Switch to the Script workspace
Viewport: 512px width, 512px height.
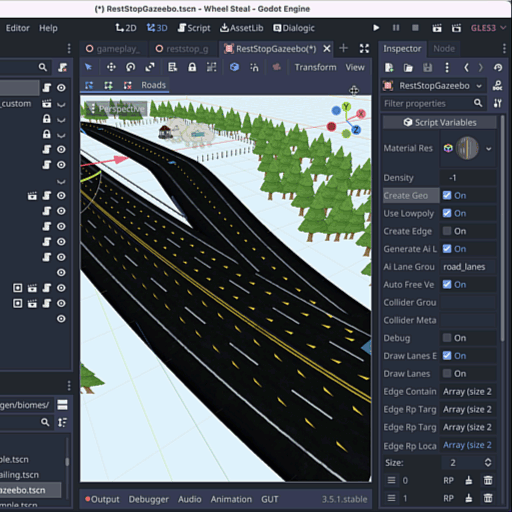(x=194, y=28)
